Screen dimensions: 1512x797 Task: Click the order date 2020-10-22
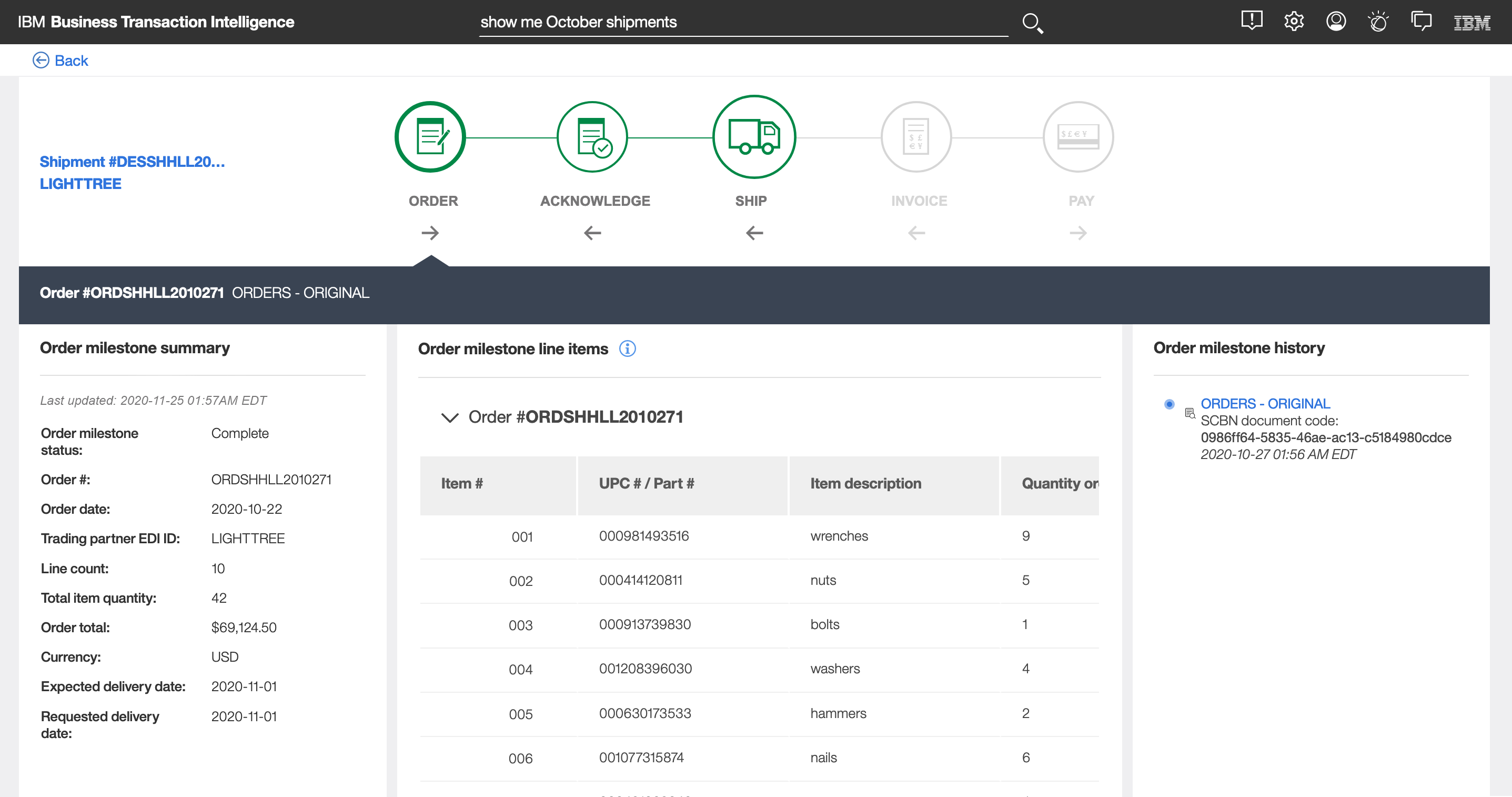(247, 509)
